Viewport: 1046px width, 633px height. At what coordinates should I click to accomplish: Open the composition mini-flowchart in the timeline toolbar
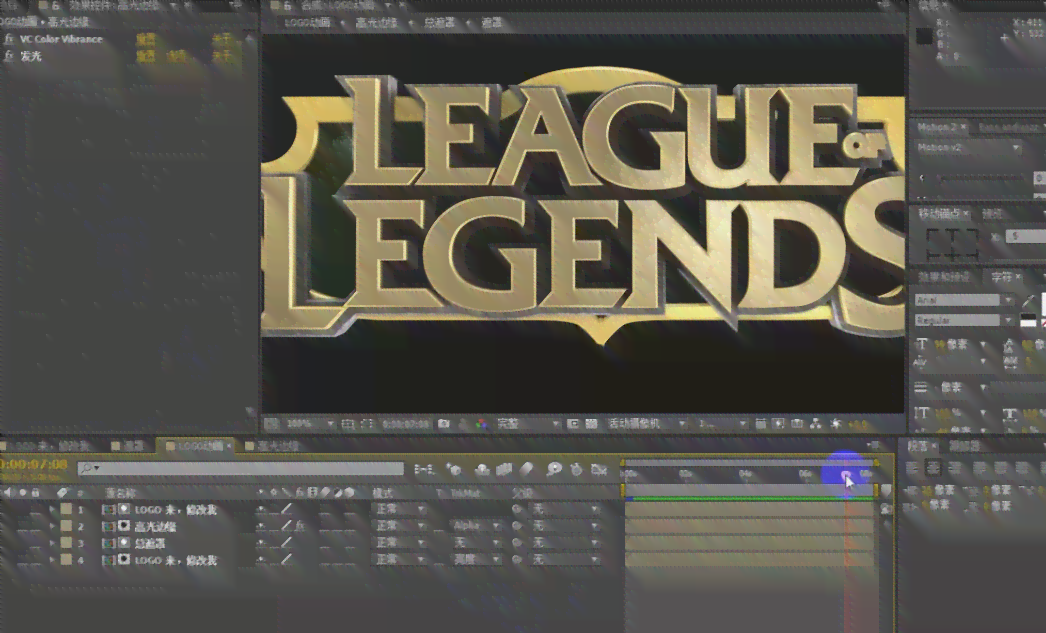click(x=424, y=470)
